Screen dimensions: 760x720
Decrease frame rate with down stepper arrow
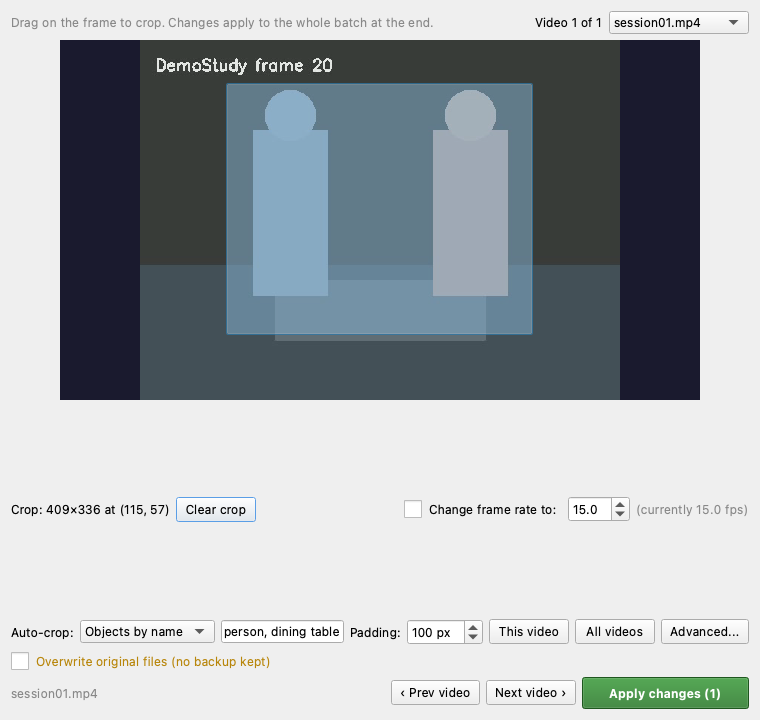[620, 514]
